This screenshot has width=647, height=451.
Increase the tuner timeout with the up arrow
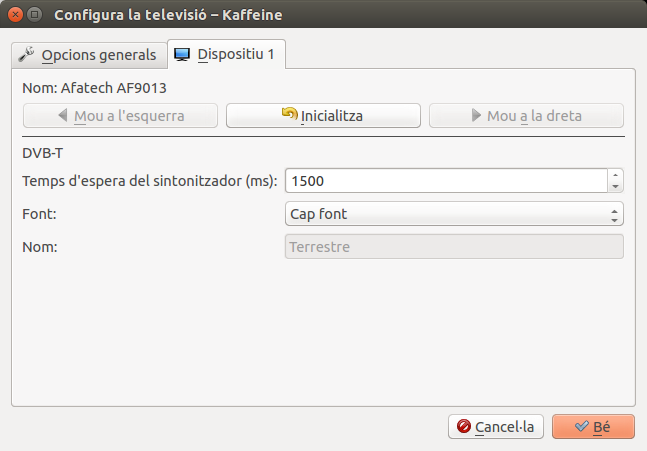[615, 175]
